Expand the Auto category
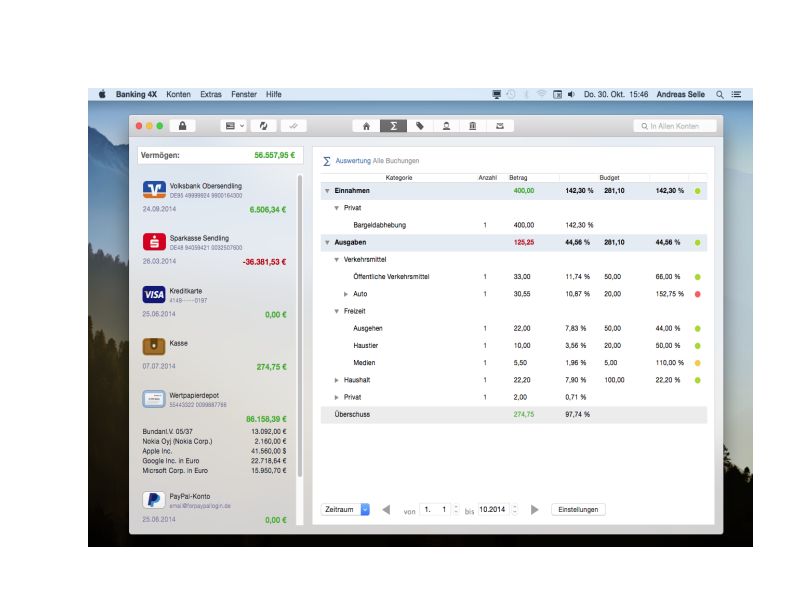Screen dimensions: 800x600 [x=345, y=294]
